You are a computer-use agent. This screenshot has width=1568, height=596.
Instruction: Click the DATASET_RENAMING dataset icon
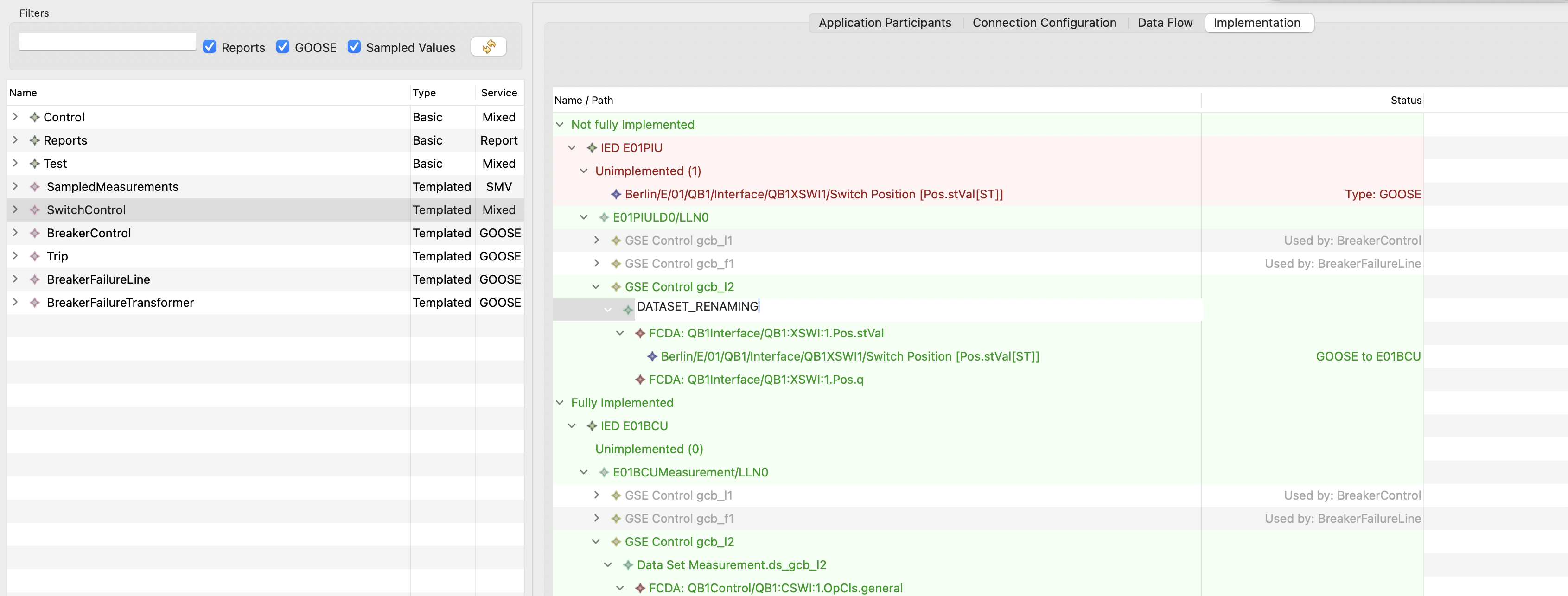click(x=628, y=310)
